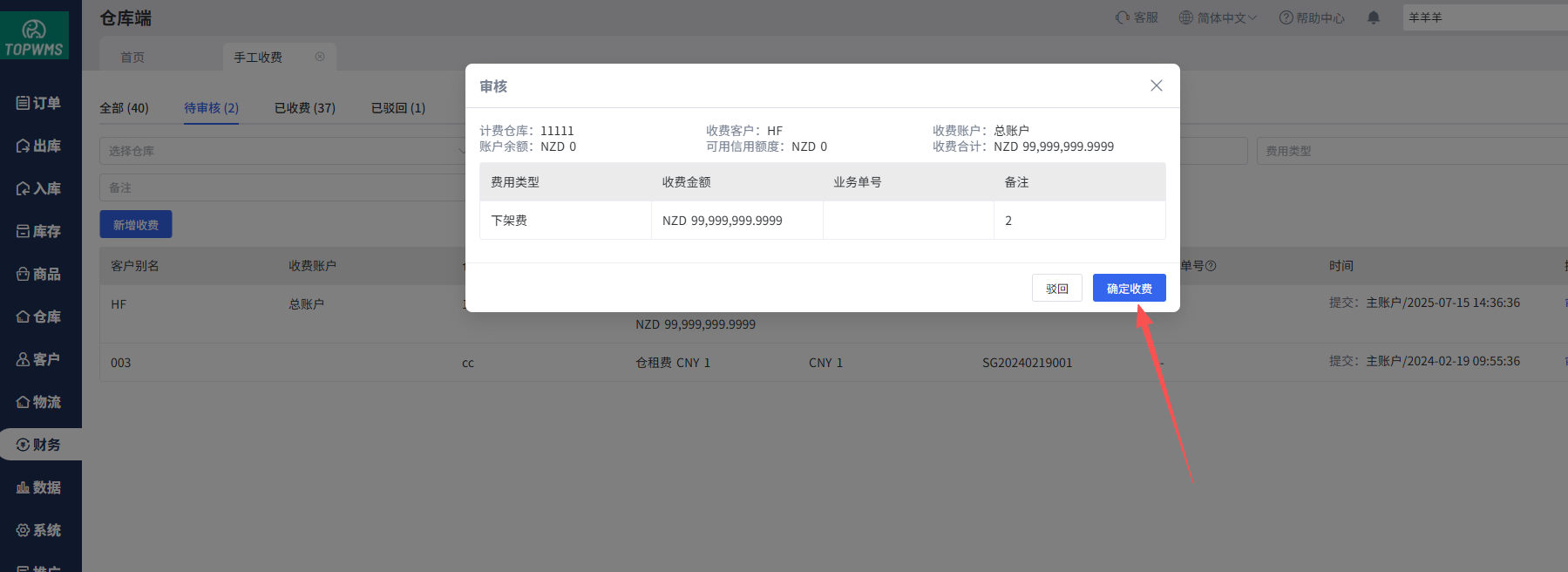The height and width of the screenshot is (572, 1568).
Task: Open the 简体中文 language dropdown
Action: [1218, 17]
